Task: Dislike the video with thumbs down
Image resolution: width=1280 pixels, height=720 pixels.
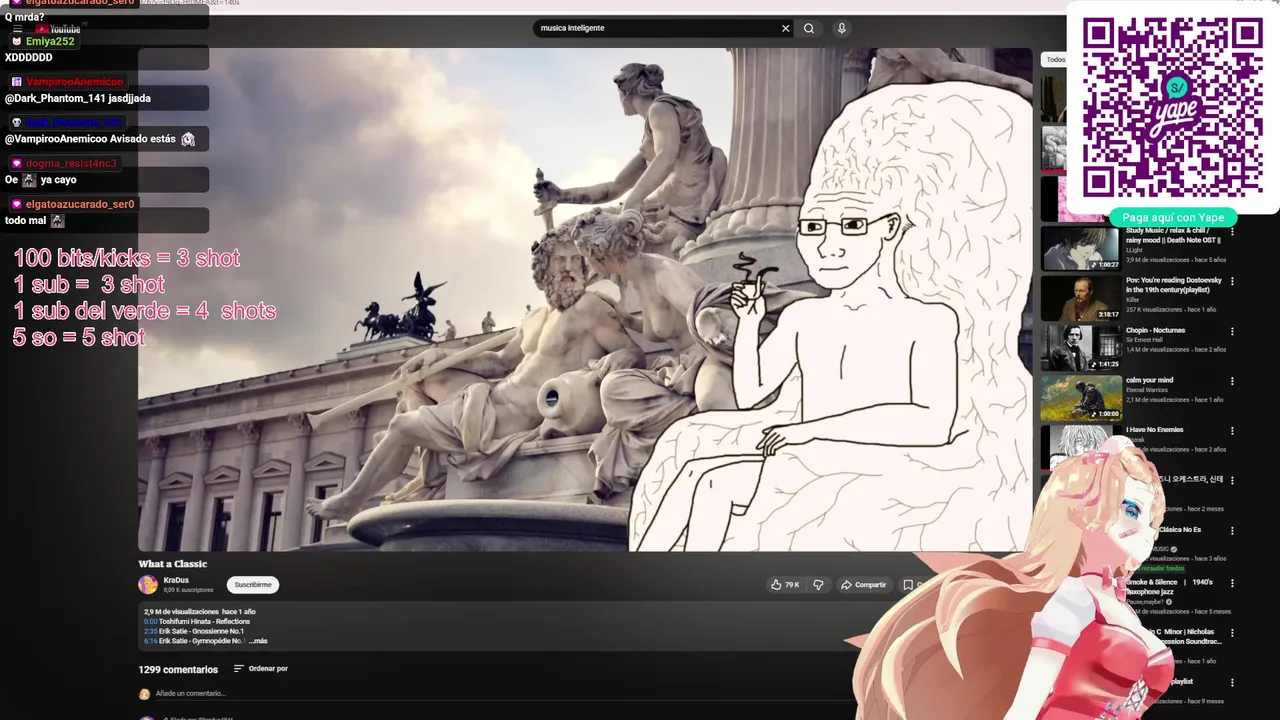Action: click(818, 585)
